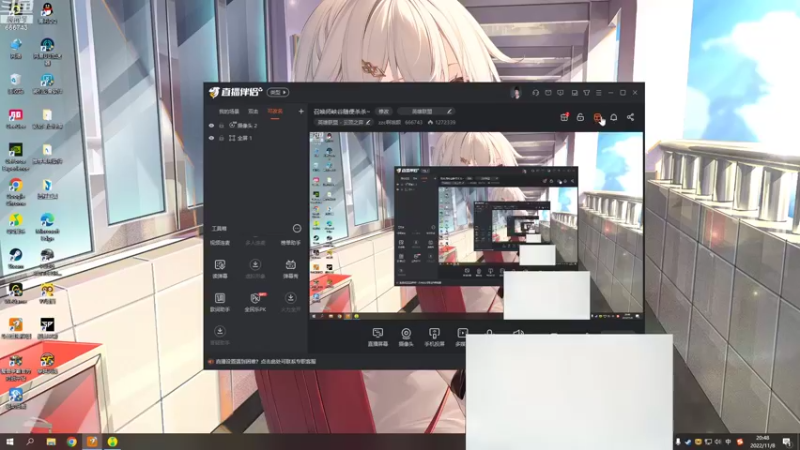Screen dimensions: 800x450
Task: Open the 读弹幕 tool
Action: 220,268
